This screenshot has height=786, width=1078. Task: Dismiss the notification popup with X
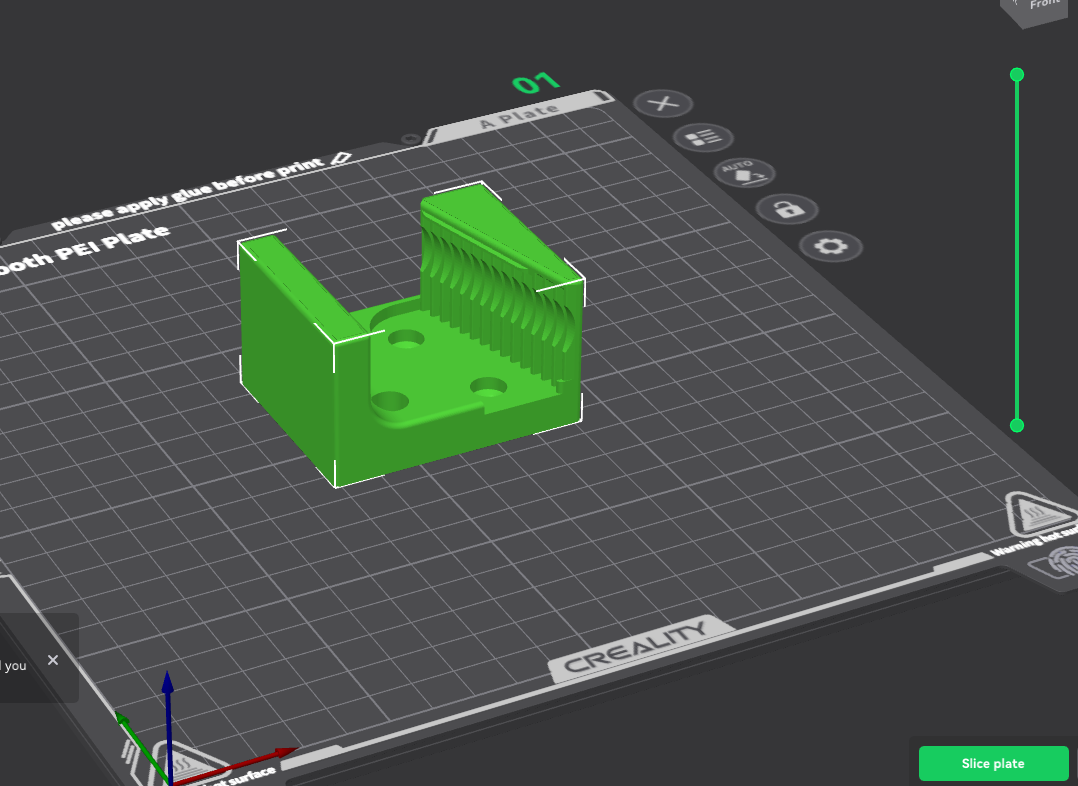point(53,660)
